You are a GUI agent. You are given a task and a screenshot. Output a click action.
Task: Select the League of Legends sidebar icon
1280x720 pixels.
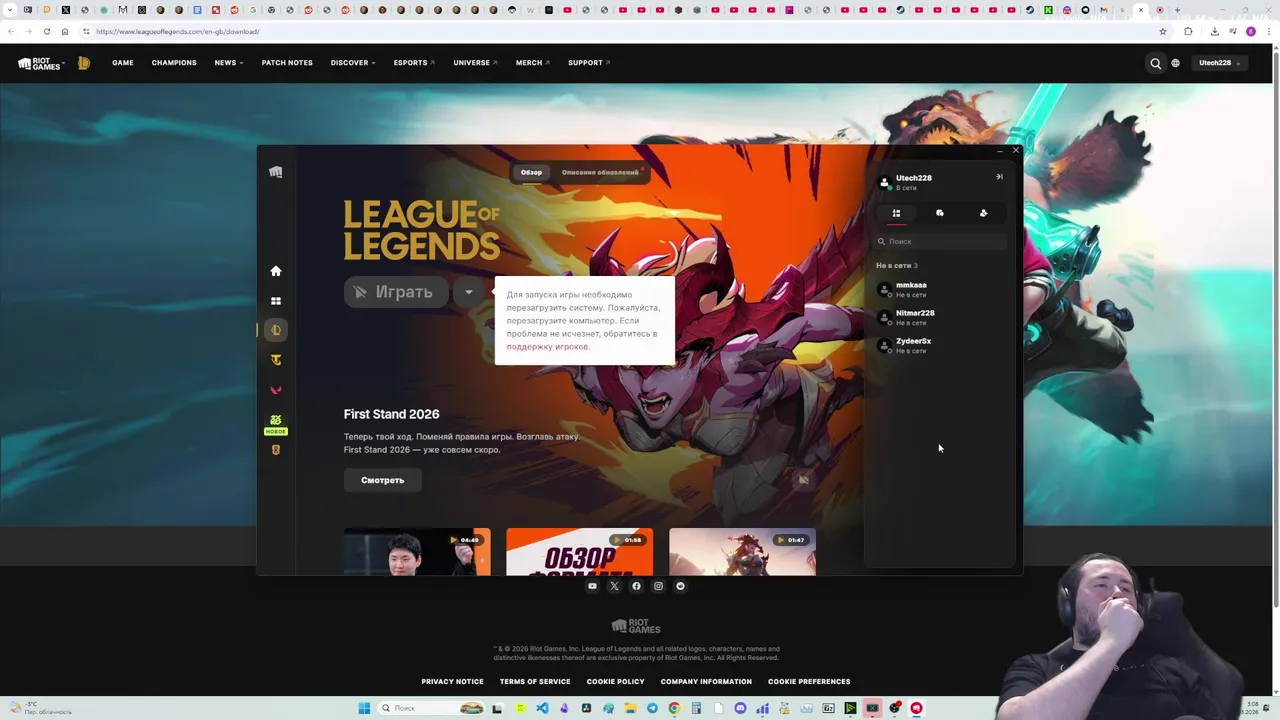[x=276, y=330]
